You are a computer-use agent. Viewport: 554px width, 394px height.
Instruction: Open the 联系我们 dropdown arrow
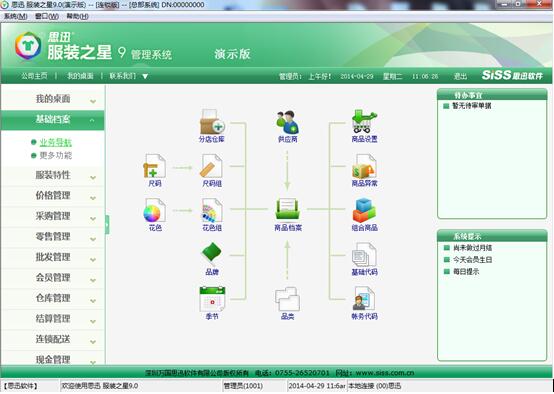click(145, 76)
